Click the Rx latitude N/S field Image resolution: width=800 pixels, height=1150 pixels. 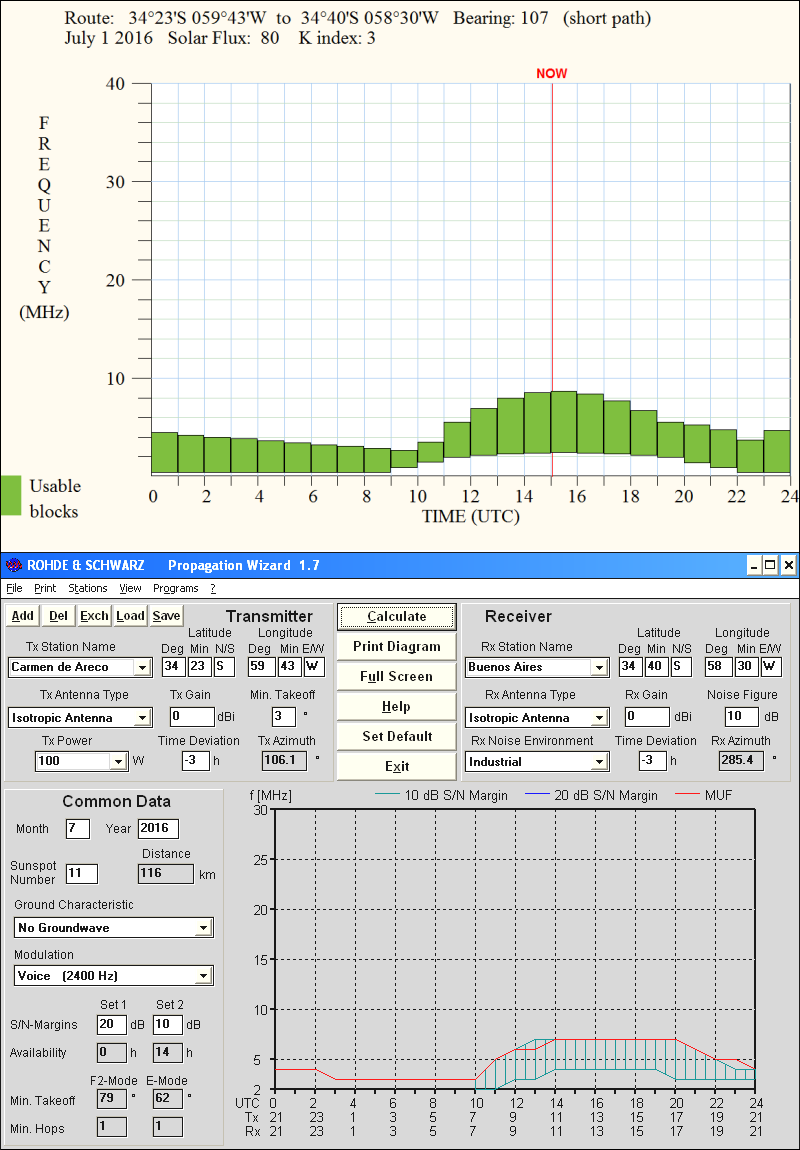click(x=680, y=667)
